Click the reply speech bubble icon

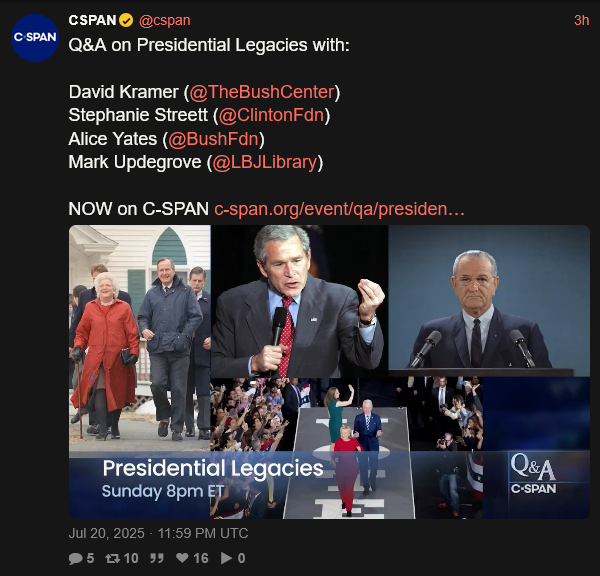click(75, 558)
